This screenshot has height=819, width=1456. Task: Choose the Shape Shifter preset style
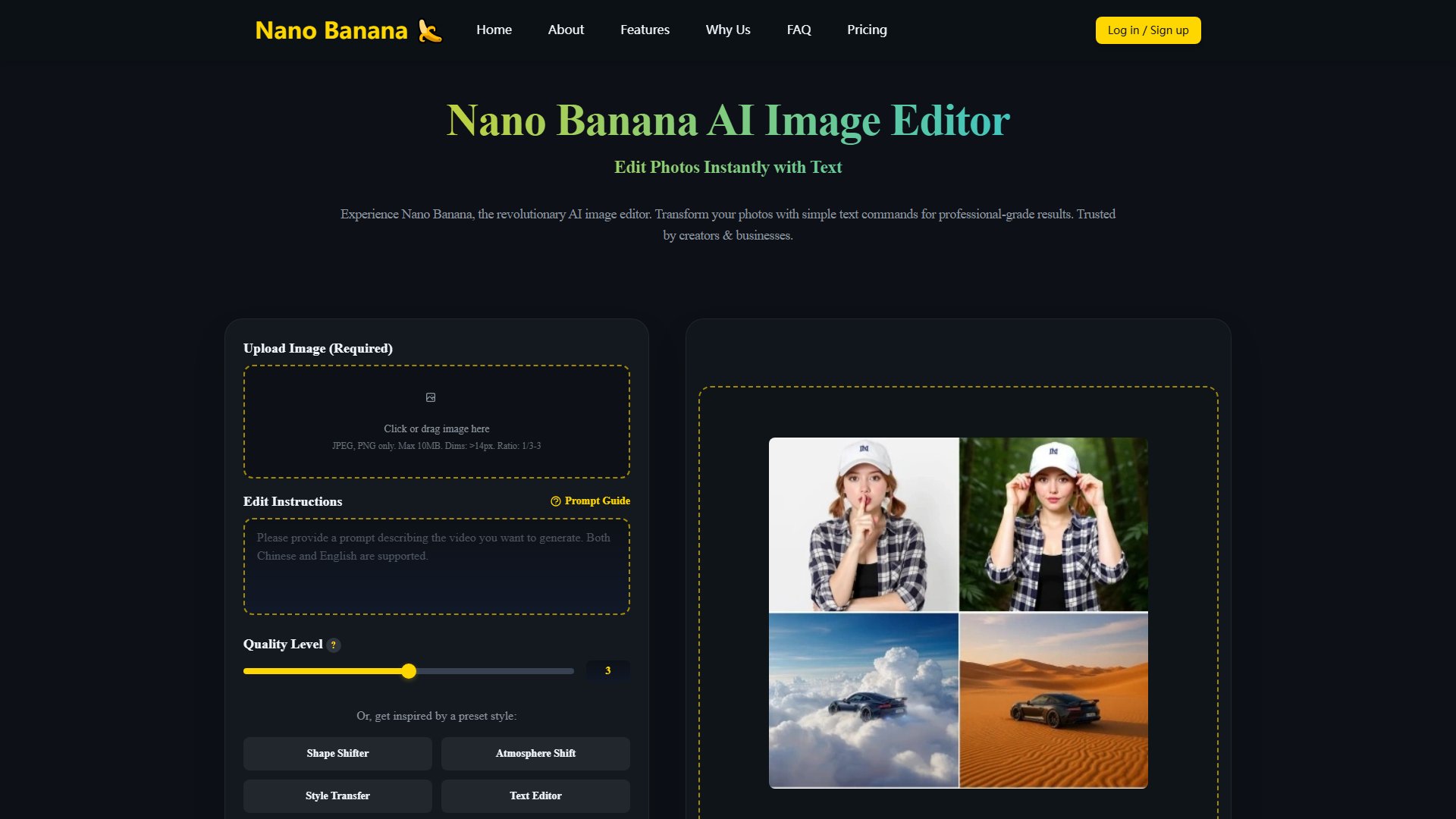[337, 754]
